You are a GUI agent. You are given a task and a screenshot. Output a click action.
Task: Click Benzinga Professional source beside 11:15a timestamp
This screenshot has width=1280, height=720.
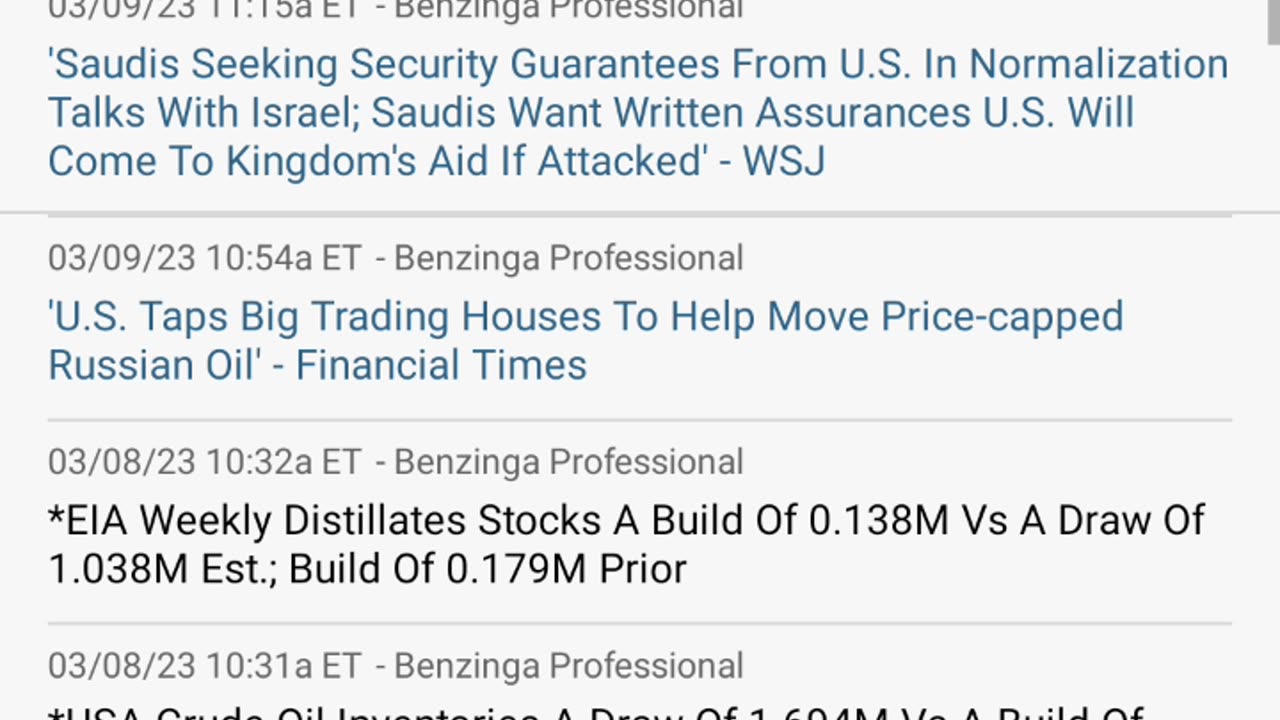click(568, 10)
